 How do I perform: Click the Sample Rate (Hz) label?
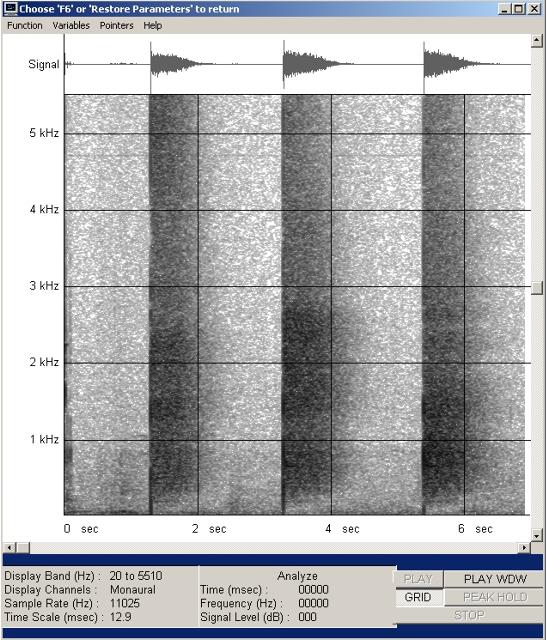pyautogui.click(x=51, y=603)
